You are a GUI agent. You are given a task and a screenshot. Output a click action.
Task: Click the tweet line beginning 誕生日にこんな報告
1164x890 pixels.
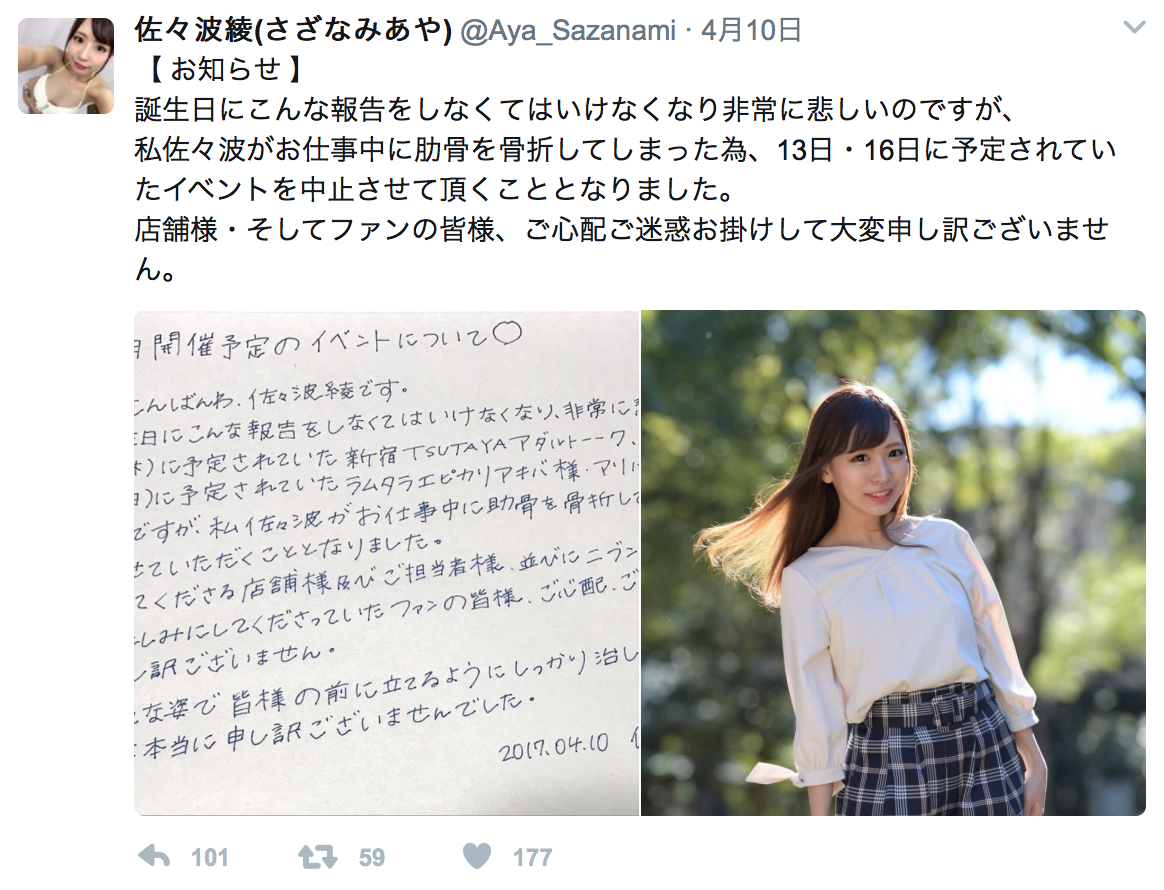click(575, 109)
